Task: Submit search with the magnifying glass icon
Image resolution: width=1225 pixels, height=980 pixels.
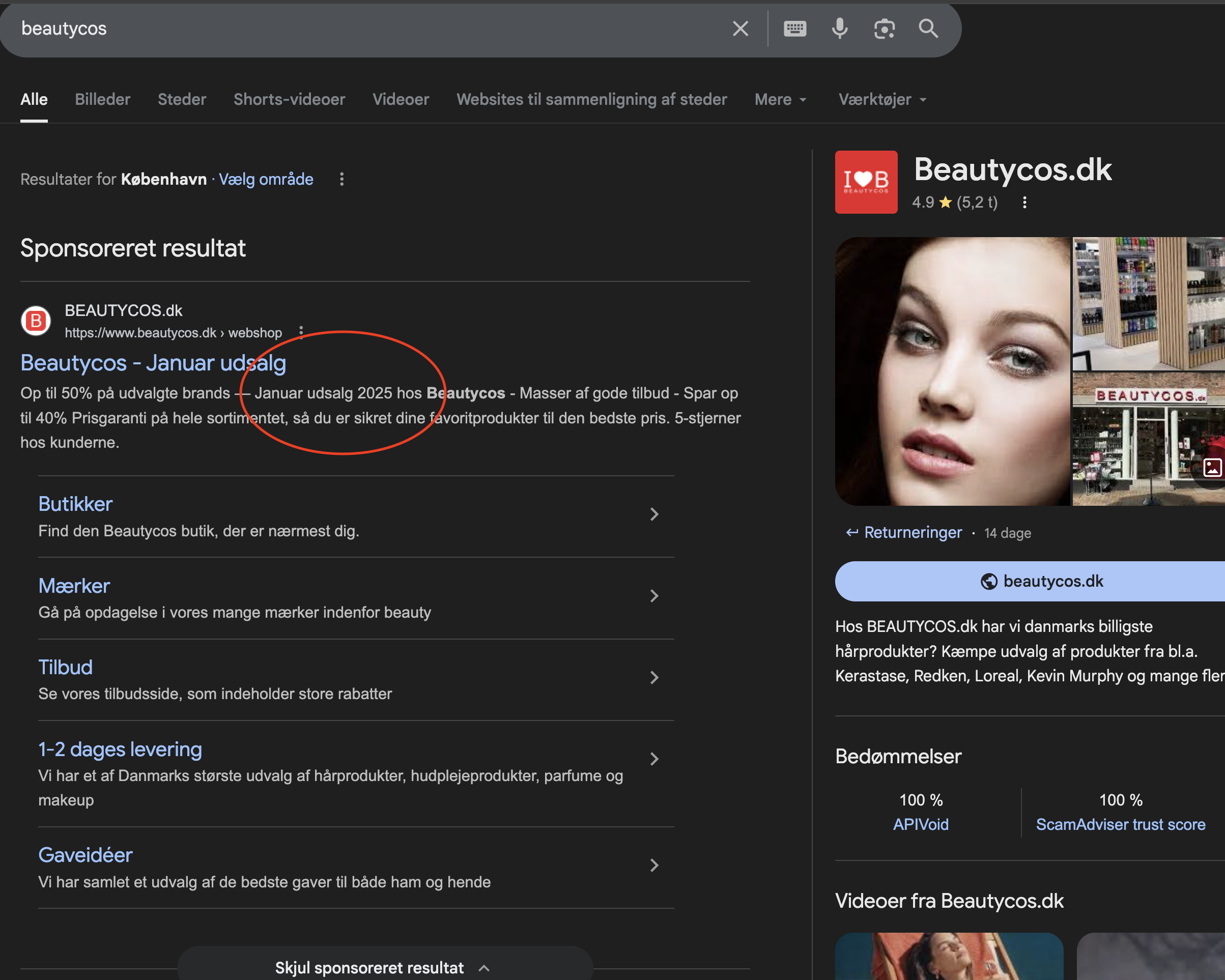Action: coord(928,28)
